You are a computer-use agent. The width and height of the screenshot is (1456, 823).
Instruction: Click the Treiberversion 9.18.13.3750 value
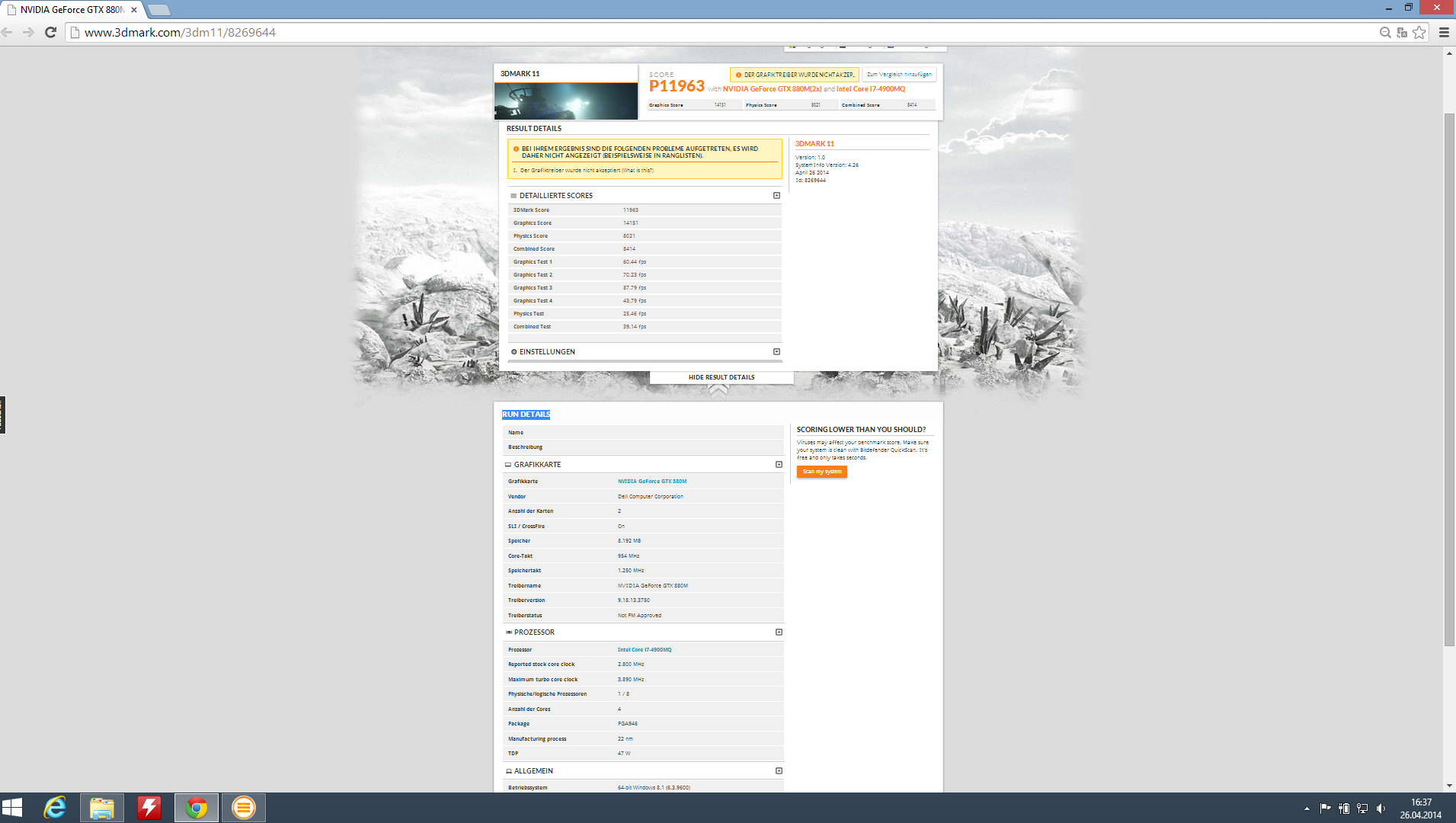tap(633, 600)
